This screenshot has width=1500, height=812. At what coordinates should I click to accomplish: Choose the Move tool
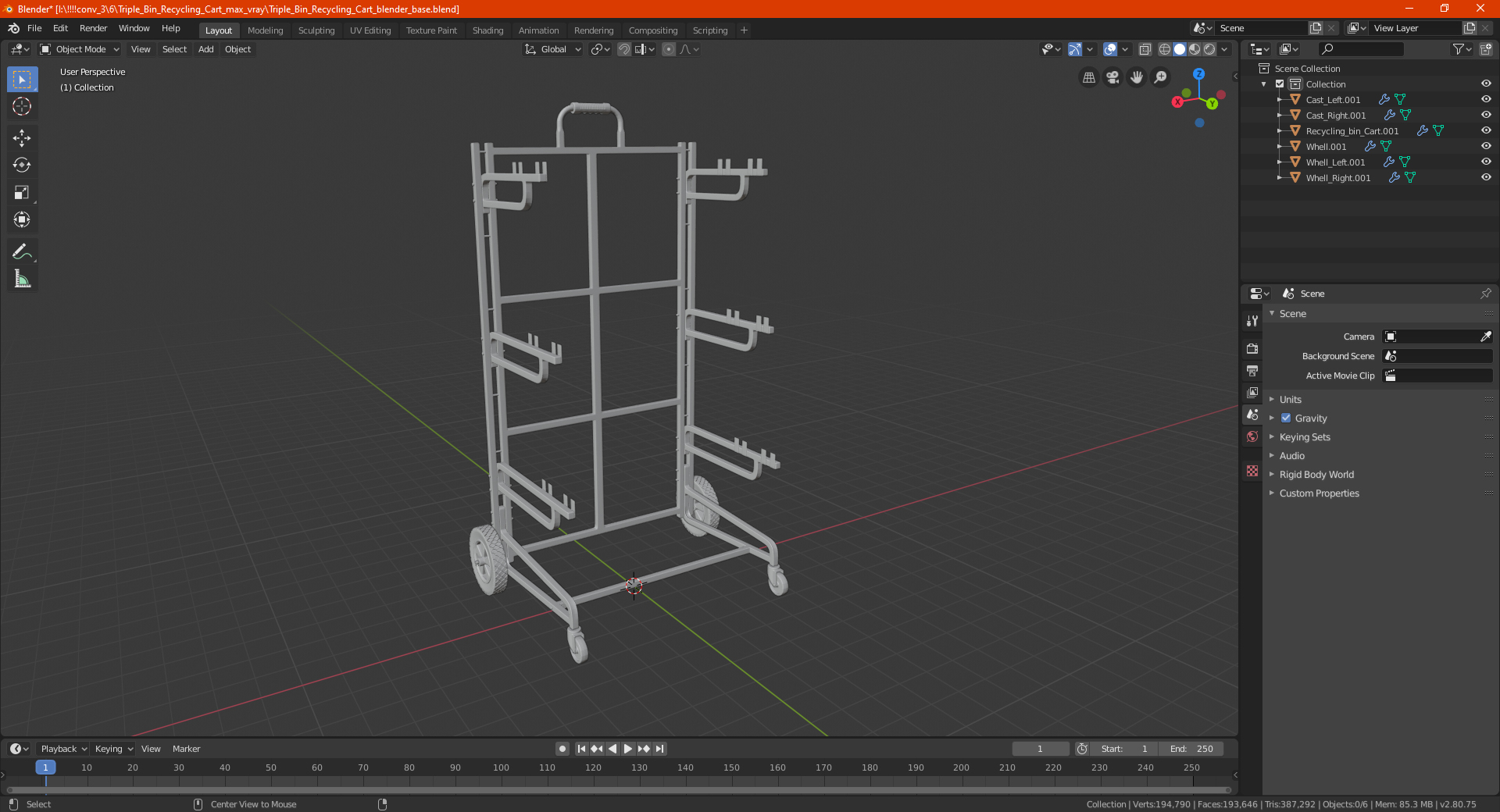[22, 138]
